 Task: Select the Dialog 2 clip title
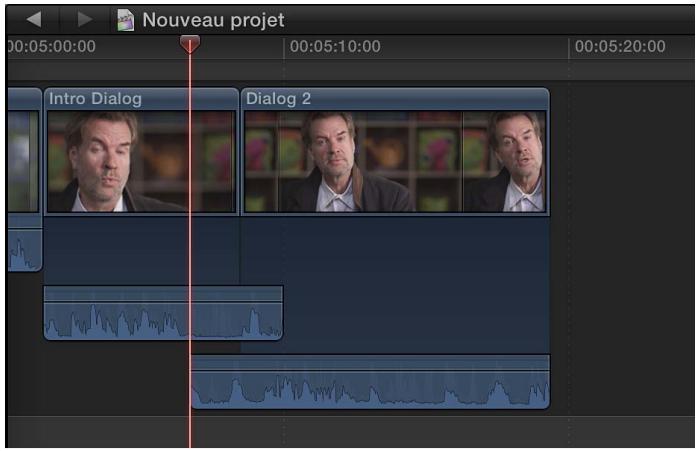pyautogui.click(x=278, y=98)
